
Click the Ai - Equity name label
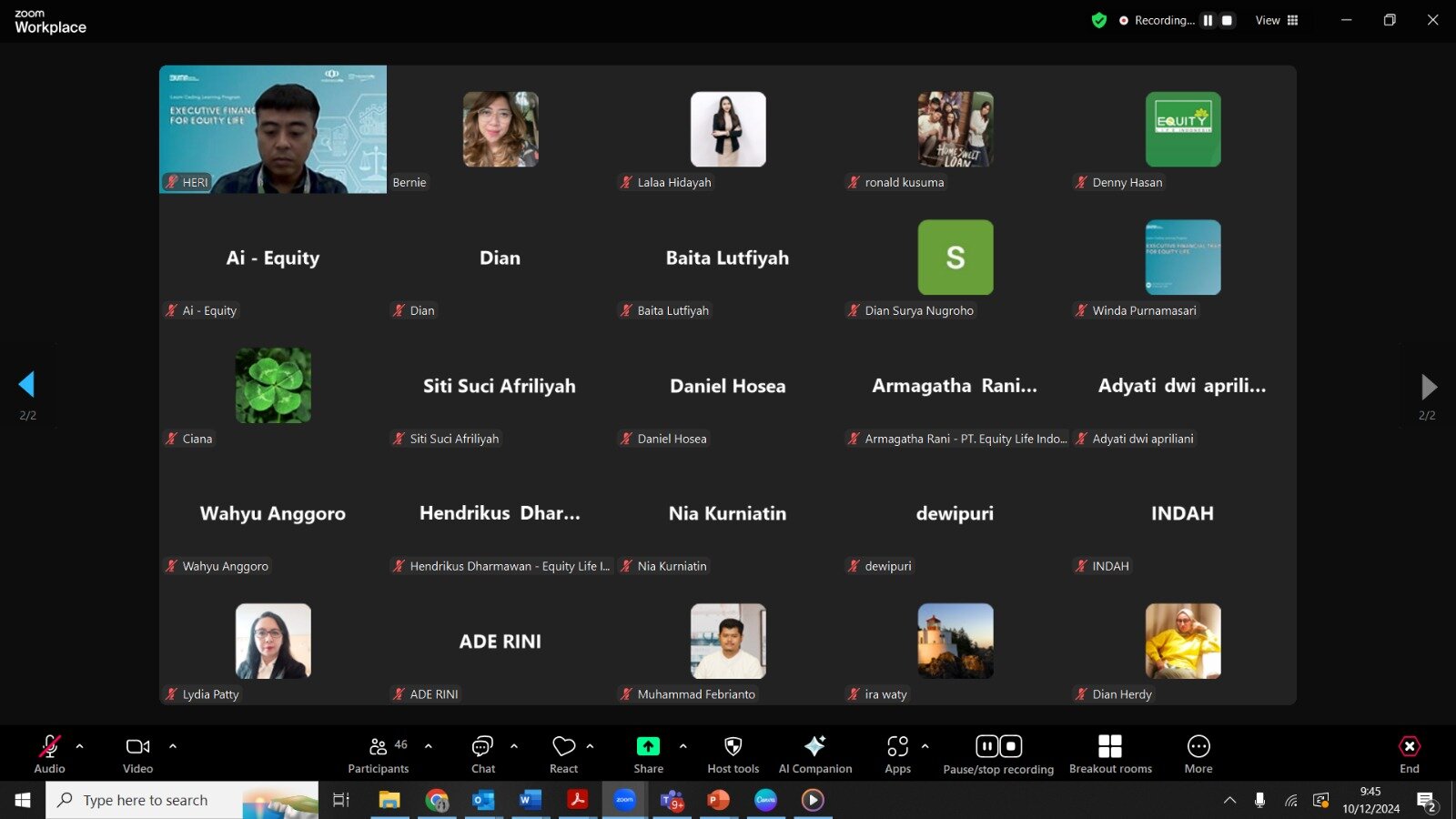point(209,310)
